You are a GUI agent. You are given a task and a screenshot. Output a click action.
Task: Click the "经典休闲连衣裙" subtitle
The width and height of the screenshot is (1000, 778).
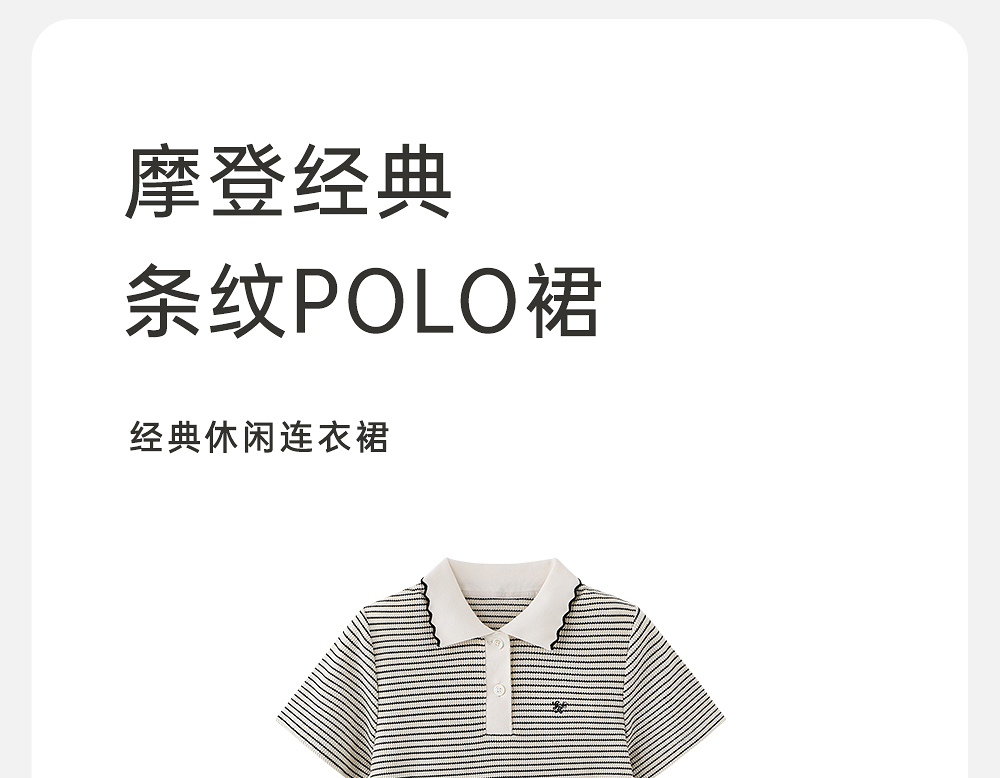[259, 437]
